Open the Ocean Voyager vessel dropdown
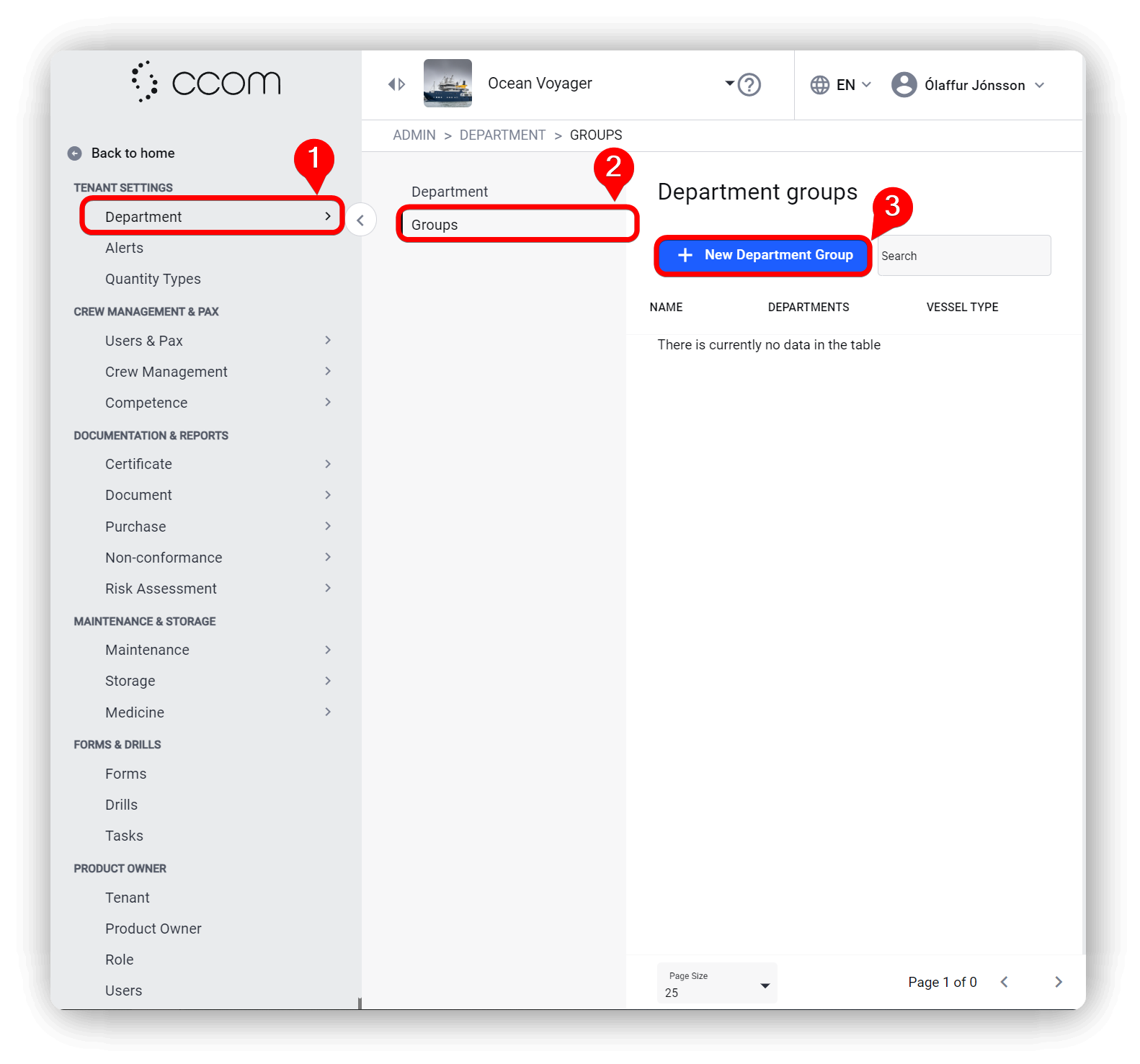1140x1064 pixels. [729, 84]
